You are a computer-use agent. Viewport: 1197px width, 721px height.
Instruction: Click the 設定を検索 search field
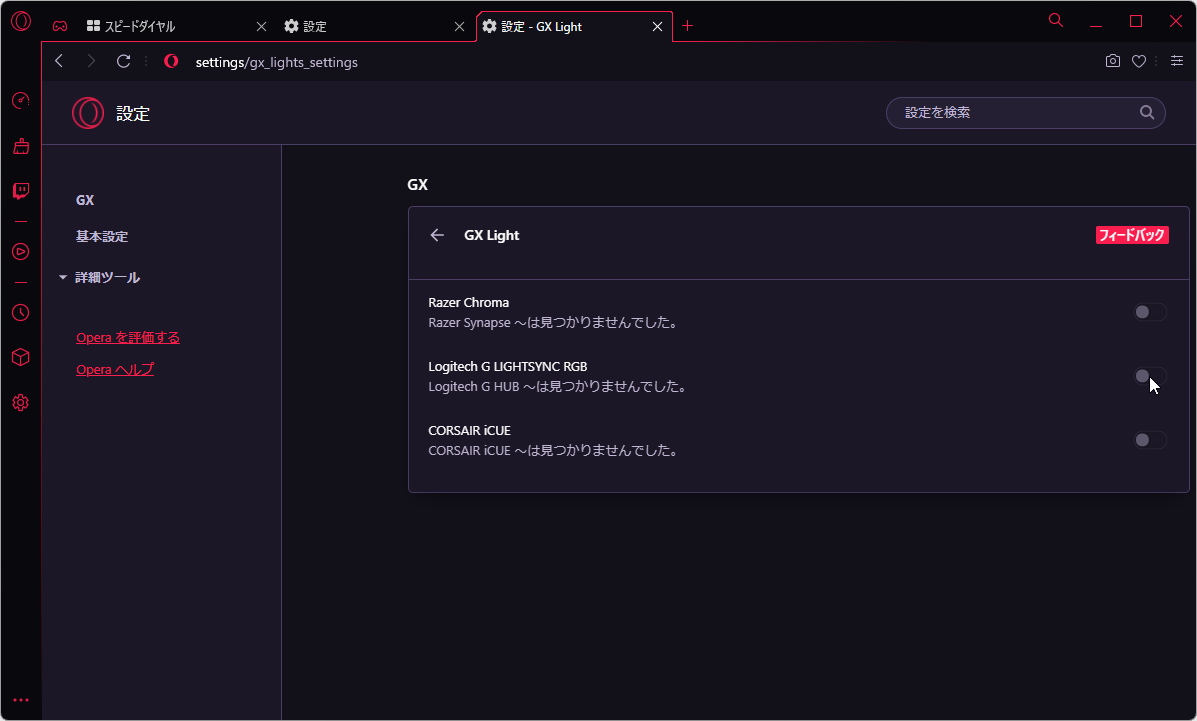click(x=1025, y=112)
